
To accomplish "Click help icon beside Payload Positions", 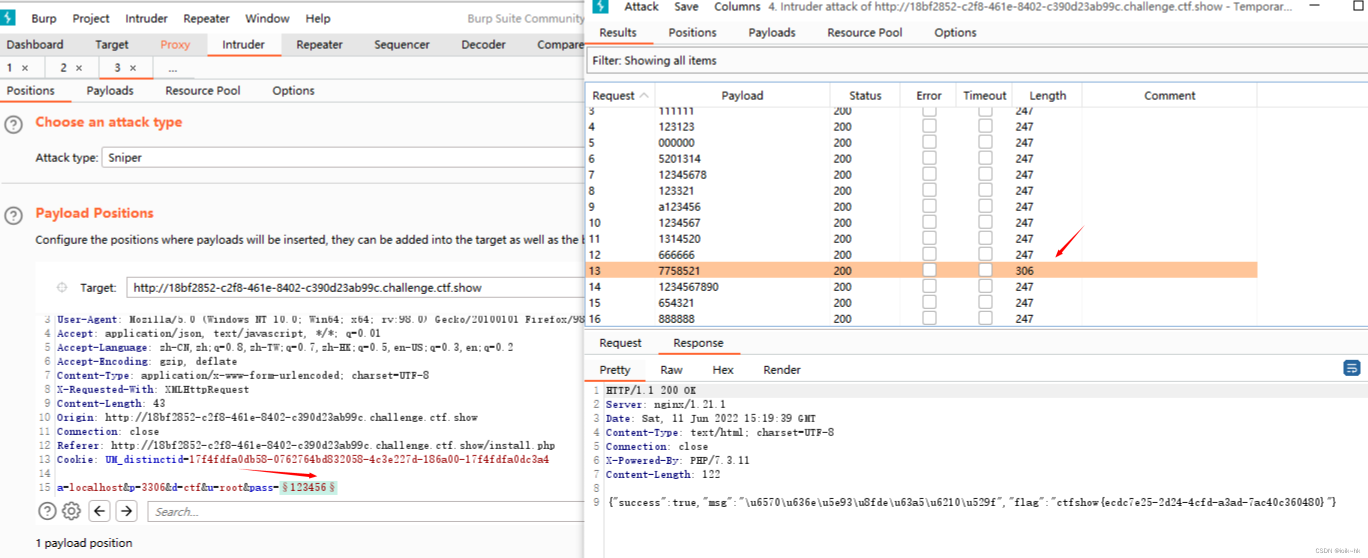I will (x=13, y=215).
